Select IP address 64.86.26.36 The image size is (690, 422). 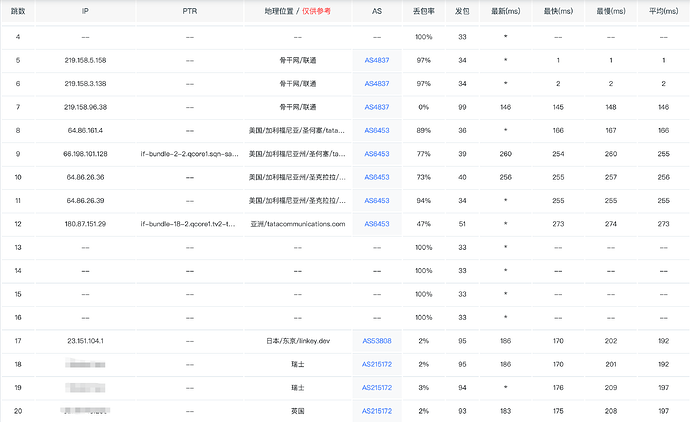click(85, 177)
